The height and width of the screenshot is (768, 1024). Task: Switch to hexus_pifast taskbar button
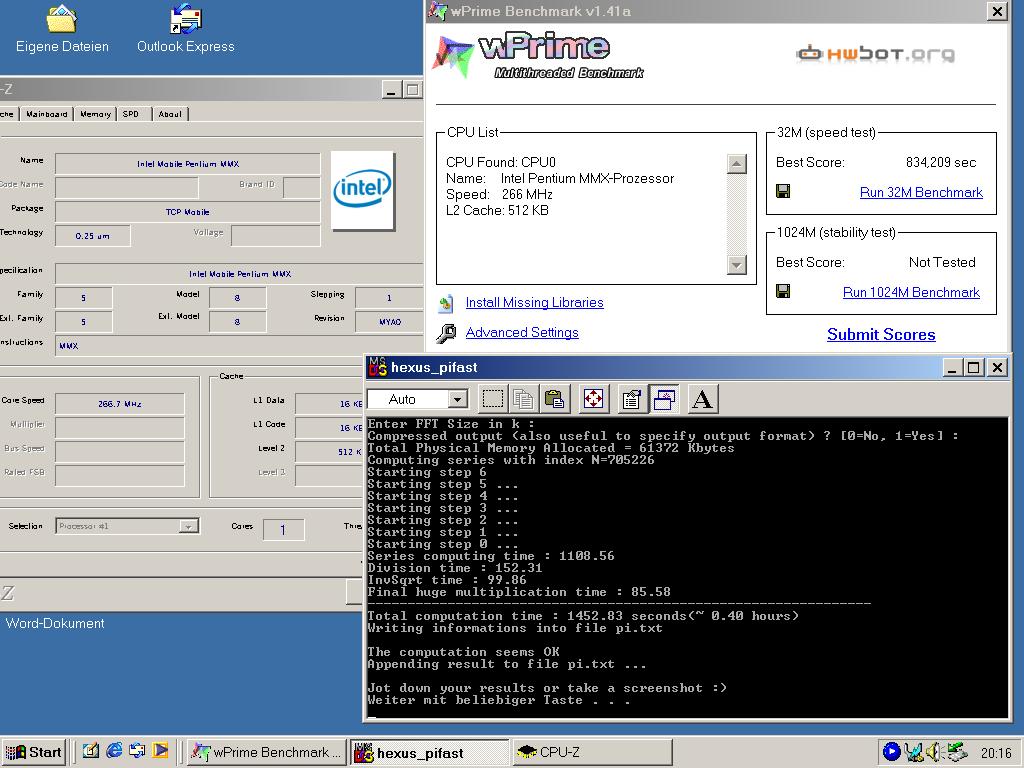[429, 752]
